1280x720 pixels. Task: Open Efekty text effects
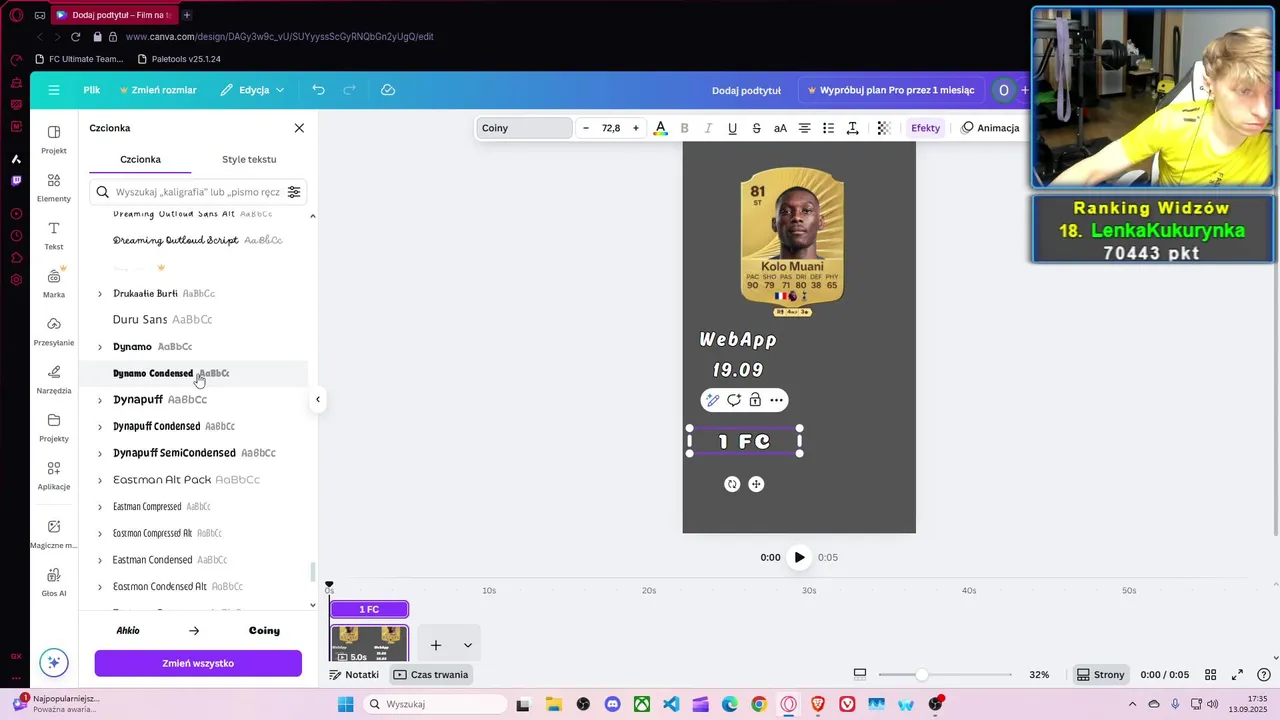coord(925,128)
